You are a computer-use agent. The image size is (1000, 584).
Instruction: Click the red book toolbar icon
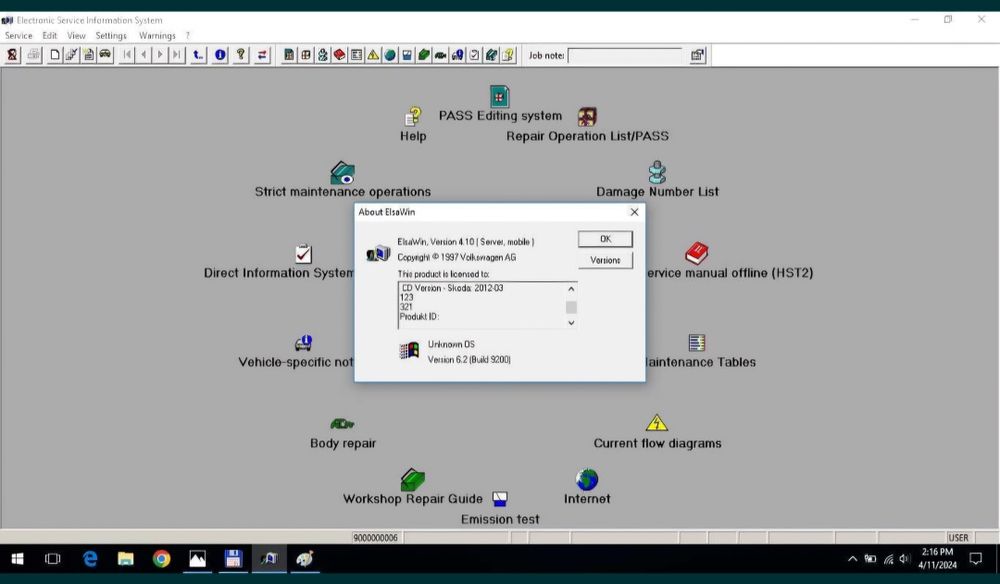click(x=339, y=55)
